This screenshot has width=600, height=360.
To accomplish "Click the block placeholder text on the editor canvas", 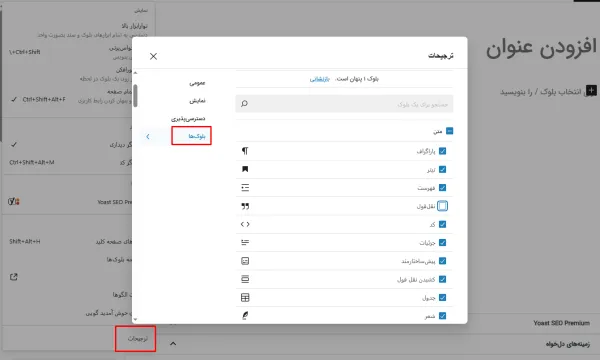I will coord(540,92).
